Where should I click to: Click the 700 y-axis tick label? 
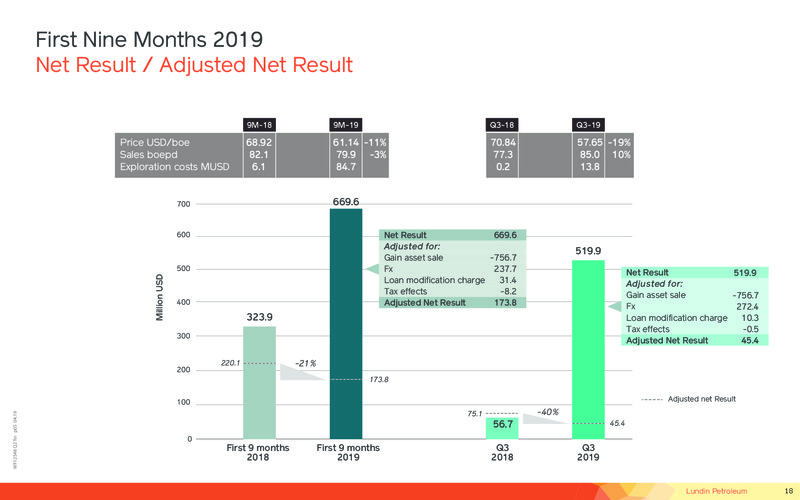click(x=184, y=204)
